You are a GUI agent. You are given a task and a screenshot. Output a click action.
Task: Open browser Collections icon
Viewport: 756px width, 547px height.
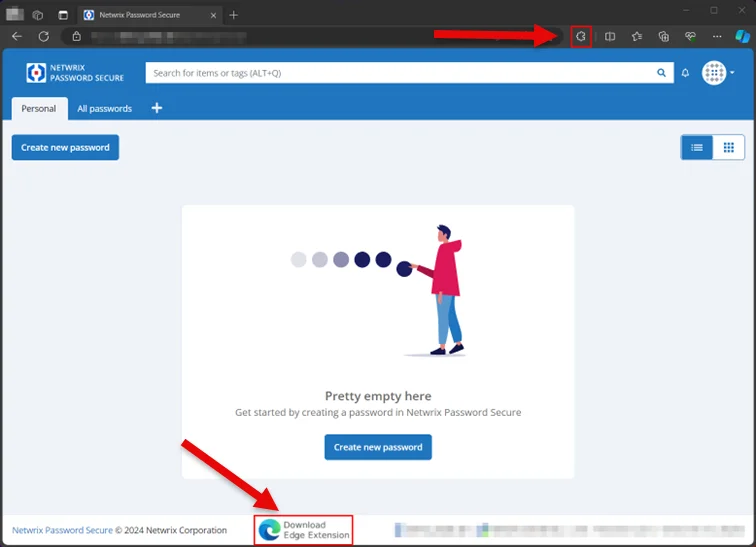663,37
